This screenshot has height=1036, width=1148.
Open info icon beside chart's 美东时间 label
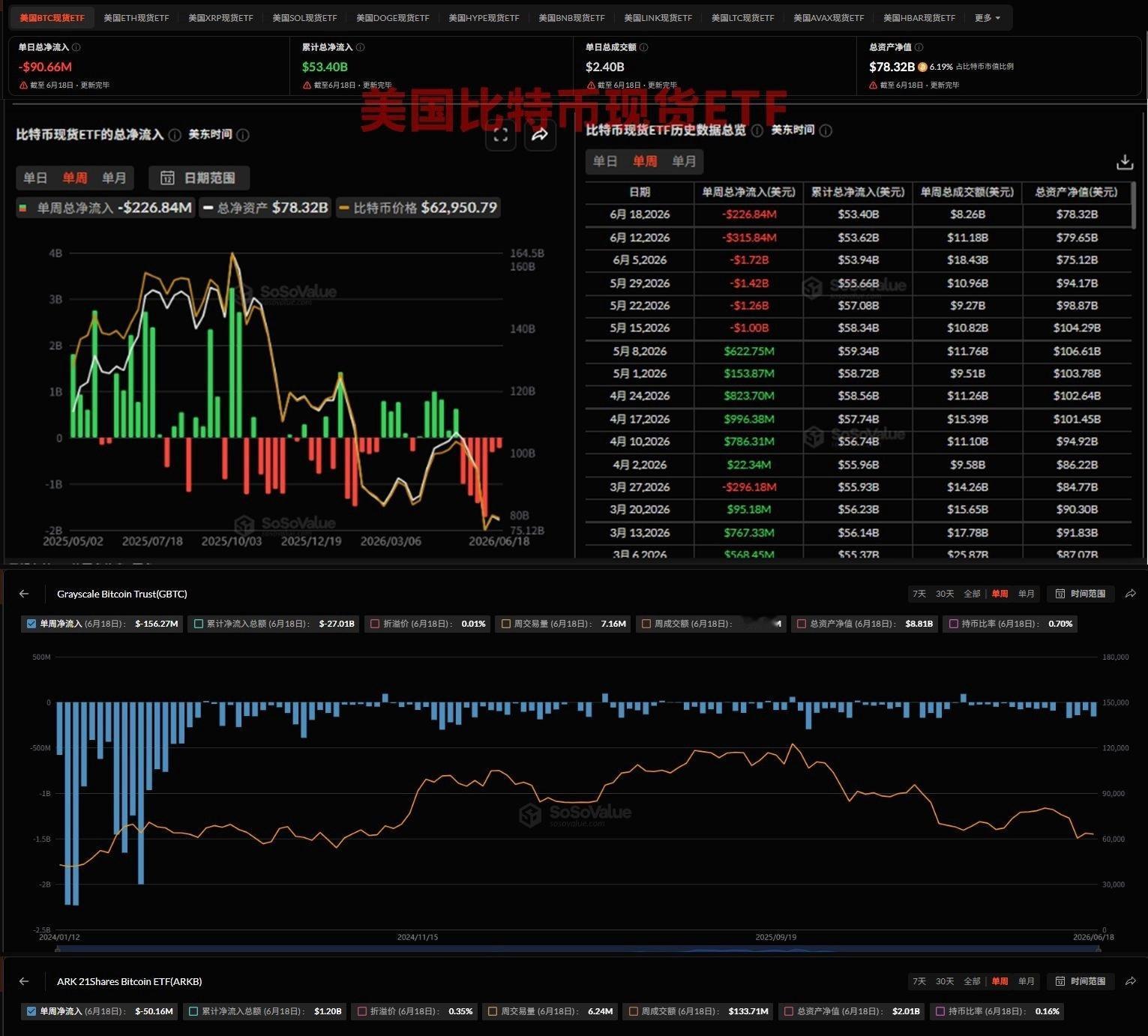pos(243,135)
